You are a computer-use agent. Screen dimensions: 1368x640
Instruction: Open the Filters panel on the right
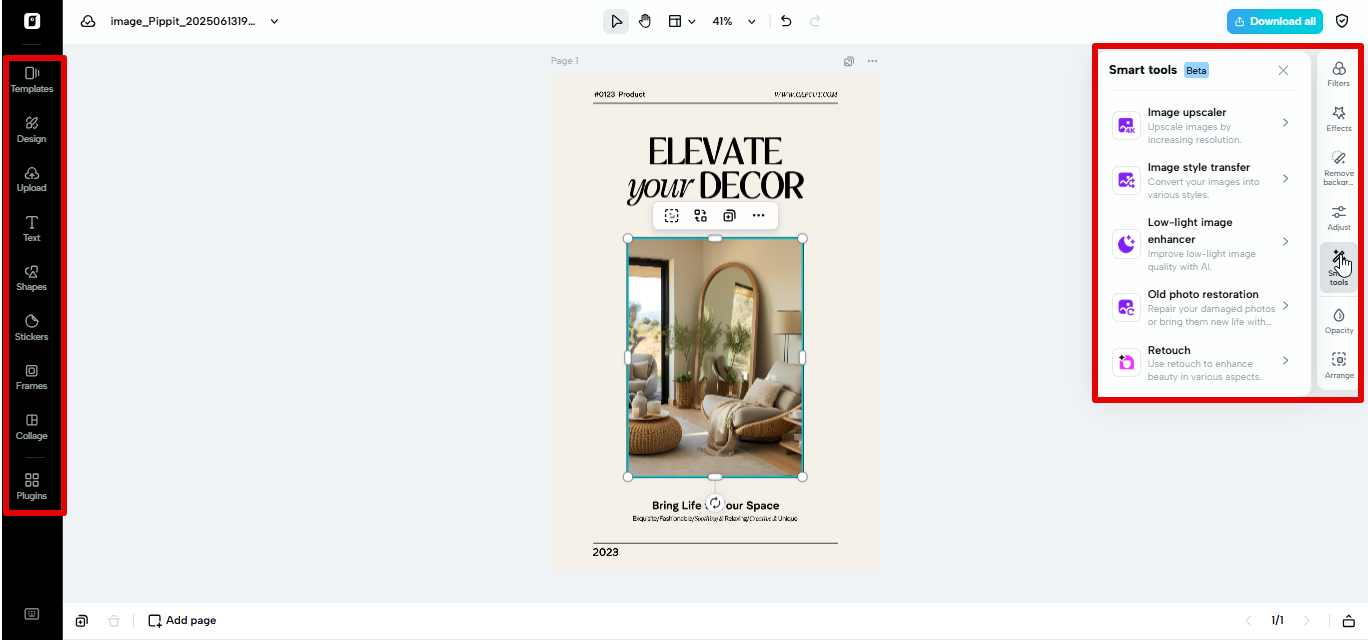click(1338, 72)
